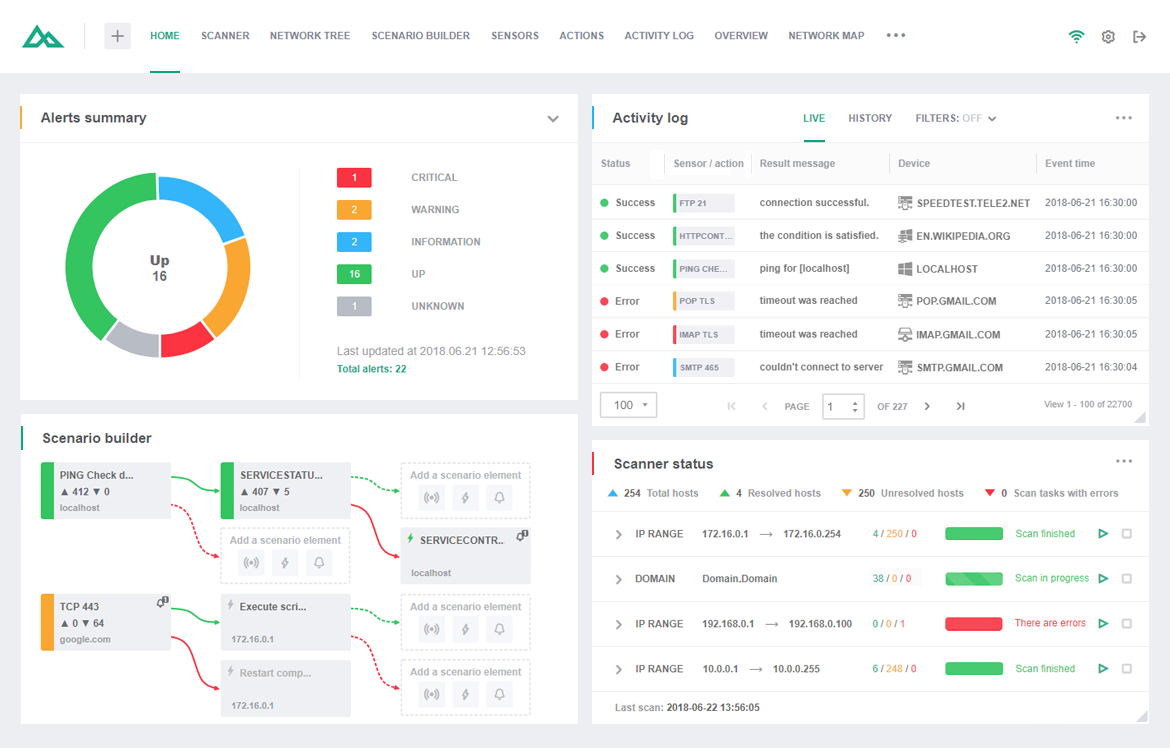Image resolution: width=1170 pixels, height=748 pixels.
Task: Open the Scanner status three-dot menu
Action: click(1123, 461)
